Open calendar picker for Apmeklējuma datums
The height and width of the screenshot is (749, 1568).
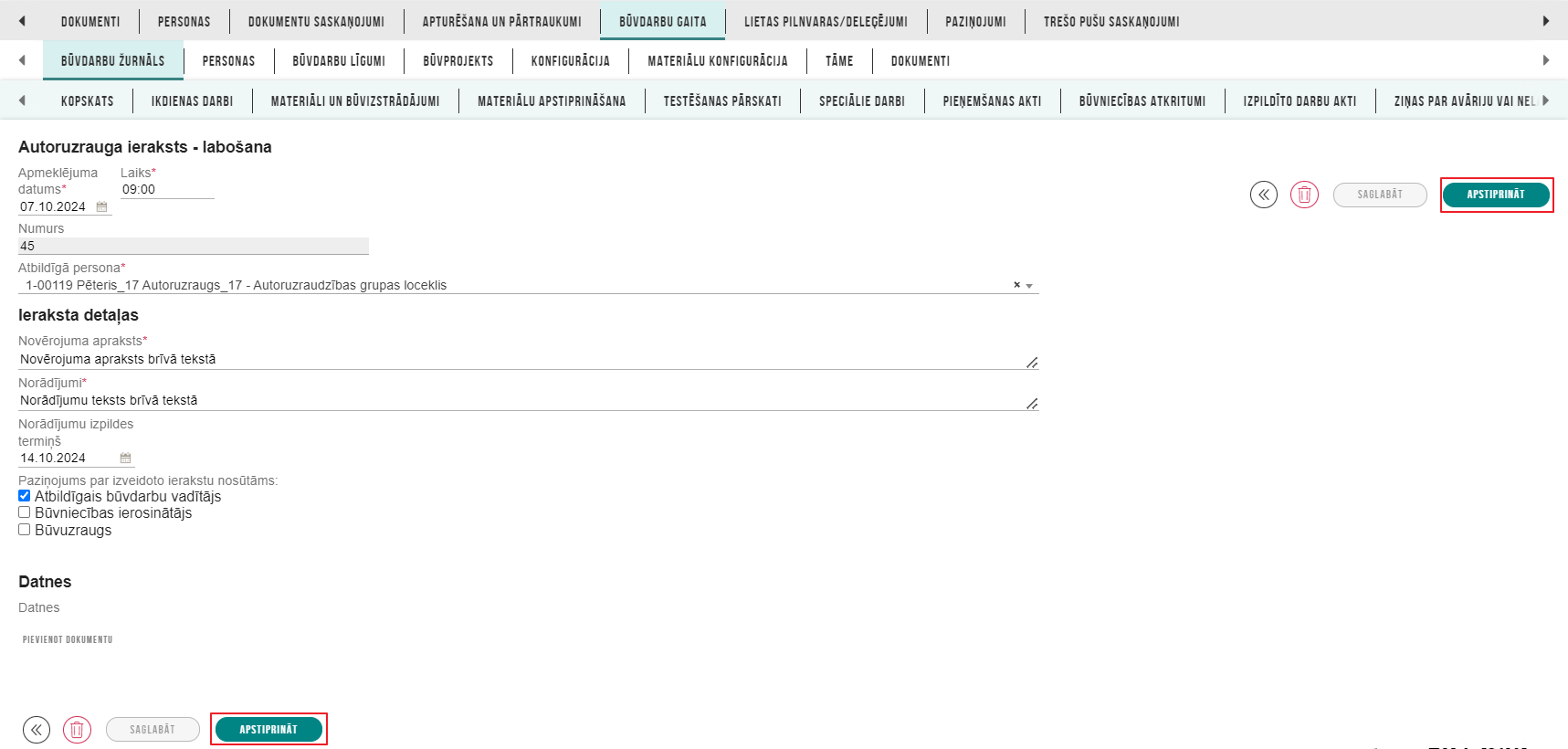[x=101, y=207]
